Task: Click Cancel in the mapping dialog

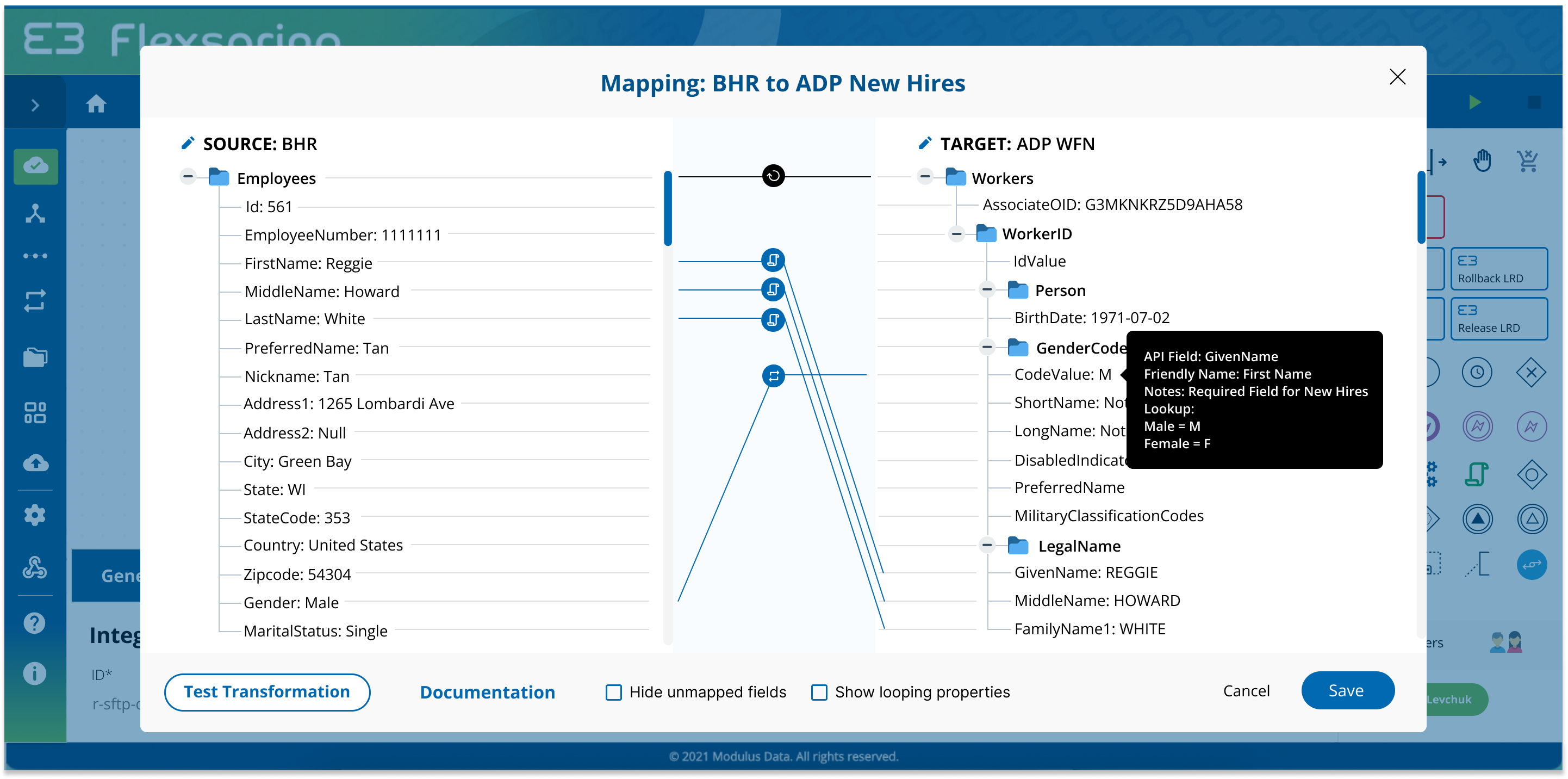Action: (x=1247, y=691)
